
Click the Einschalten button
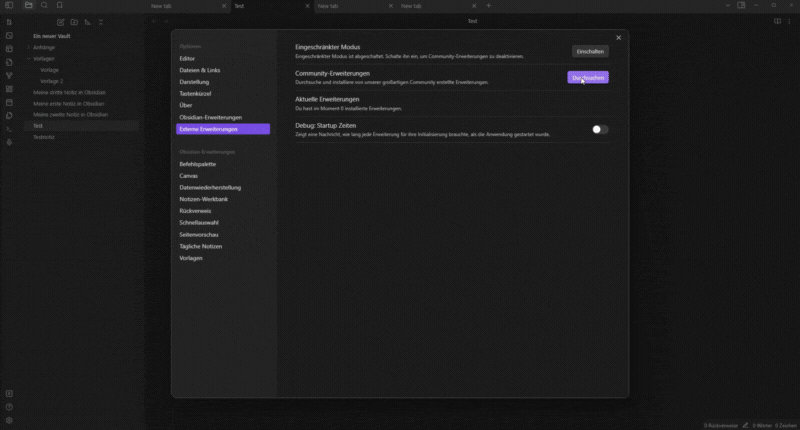coord(590,52)
